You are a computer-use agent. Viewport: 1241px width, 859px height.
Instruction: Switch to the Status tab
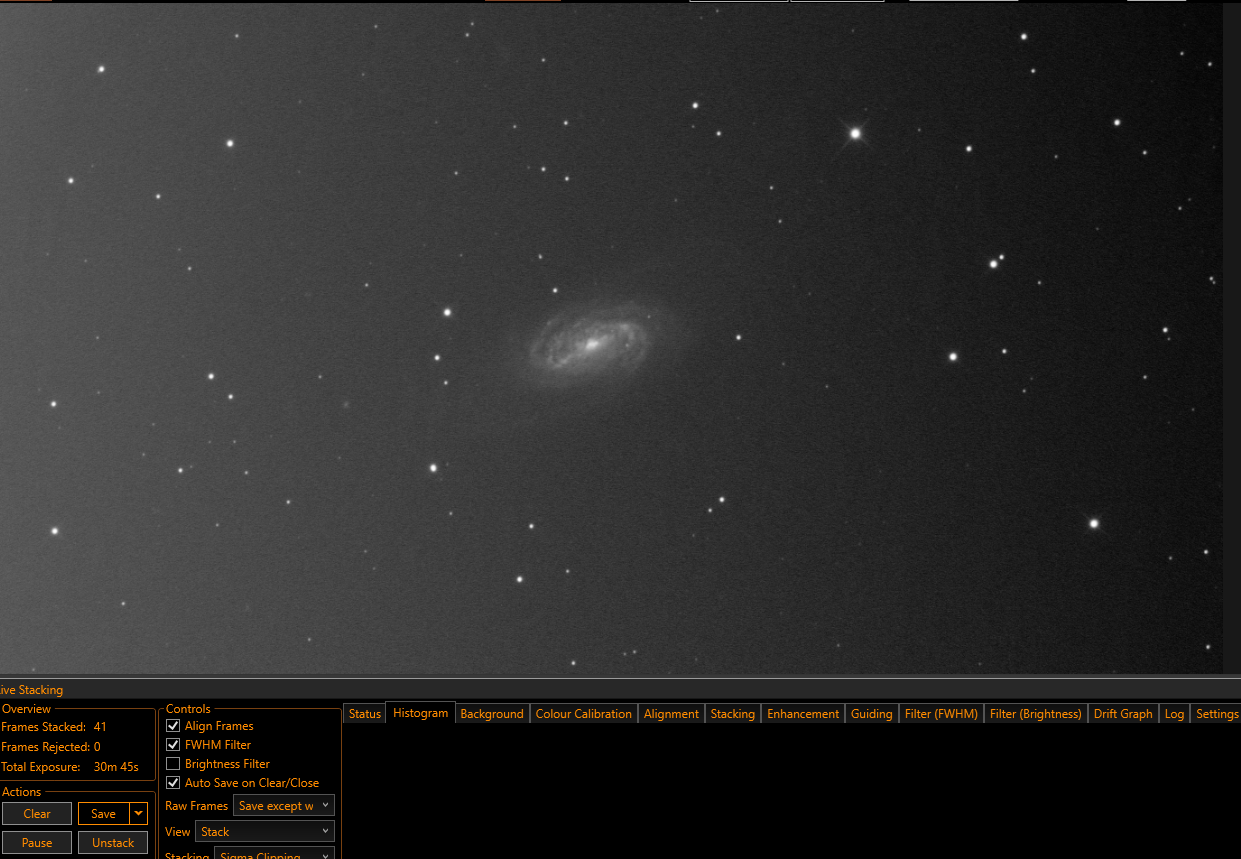click(x=365, y=714)
